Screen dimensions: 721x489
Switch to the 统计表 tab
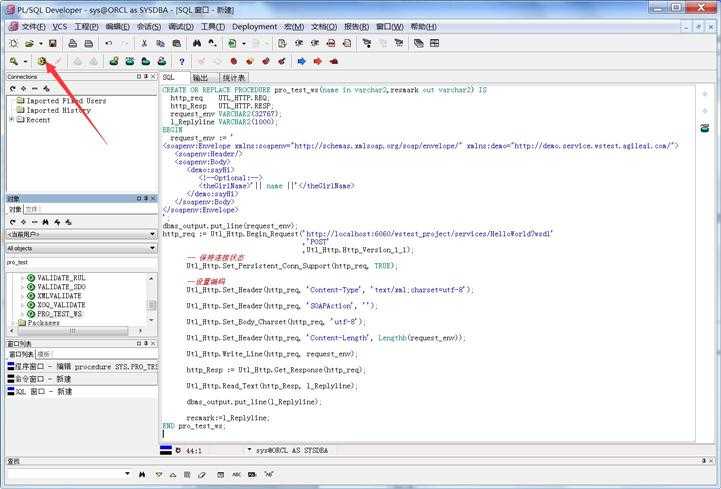coord(234,78)
